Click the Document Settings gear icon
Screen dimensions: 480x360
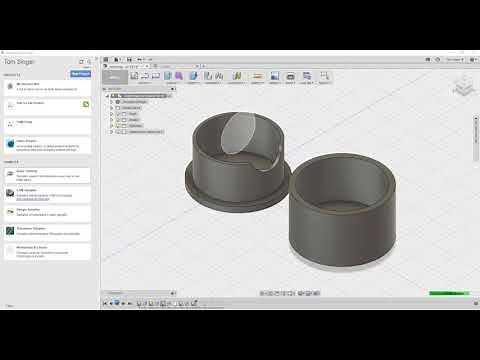118,102
